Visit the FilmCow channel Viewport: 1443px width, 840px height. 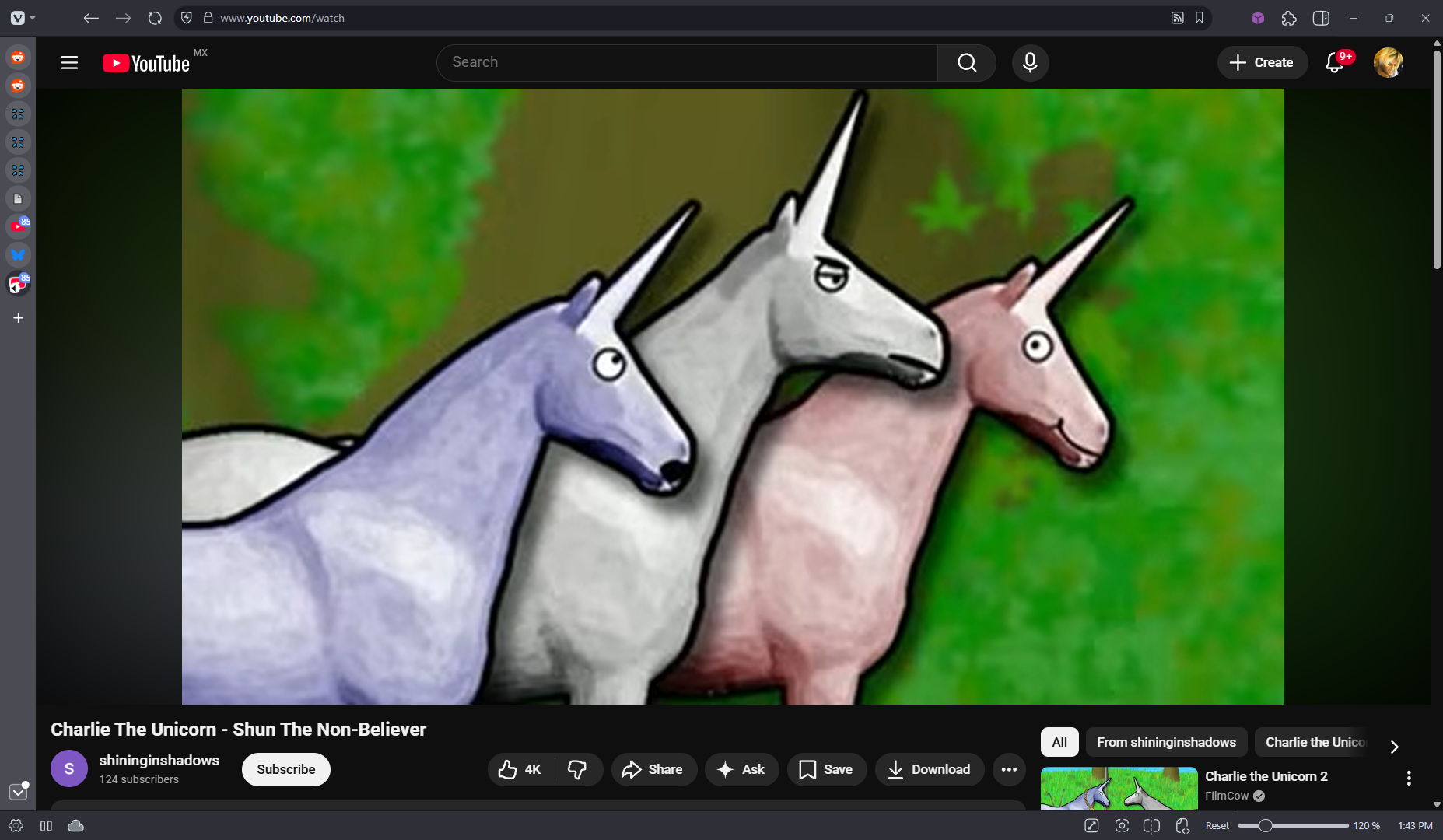1226,796
